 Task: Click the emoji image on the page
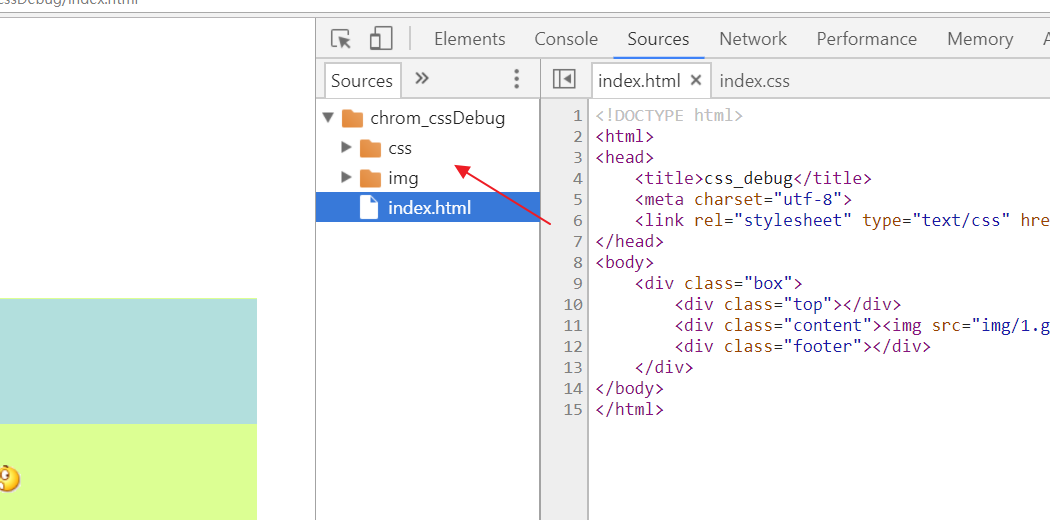(x=9, y=478)
